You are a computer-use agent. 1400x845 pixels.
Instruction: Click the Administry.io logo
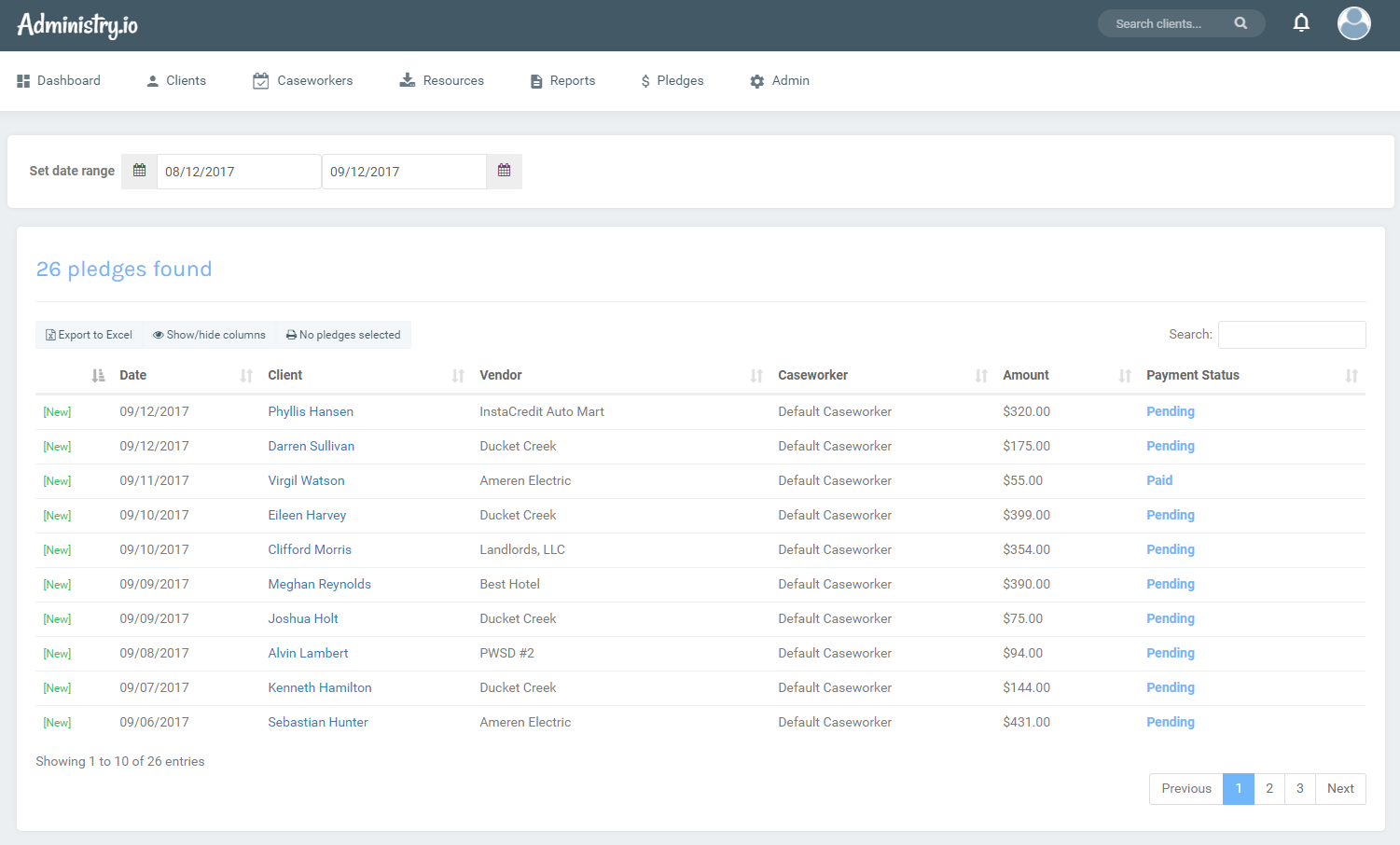[77, 24]
